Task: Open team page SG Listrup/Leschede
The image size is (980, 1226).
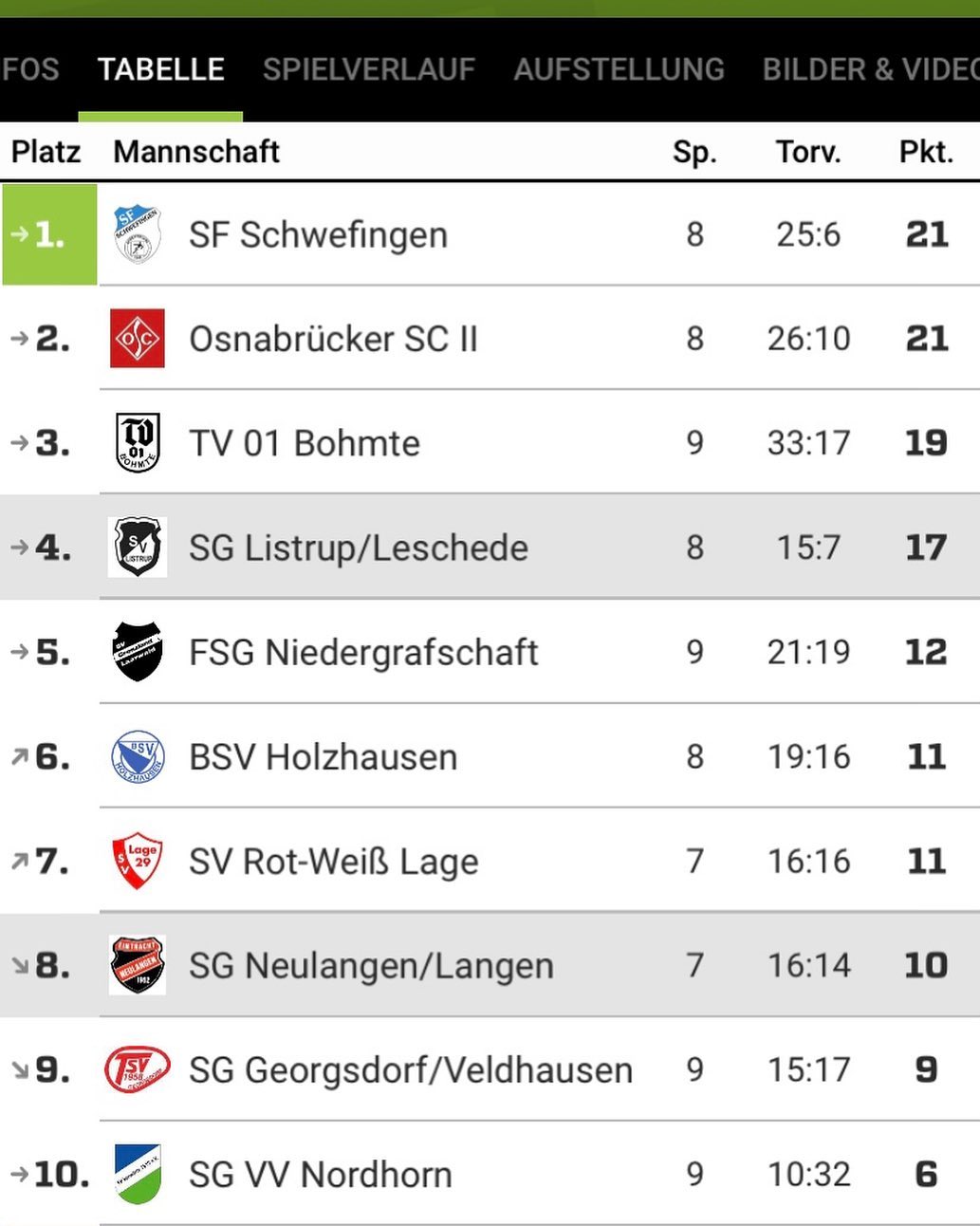Action: tap(358, 548)
